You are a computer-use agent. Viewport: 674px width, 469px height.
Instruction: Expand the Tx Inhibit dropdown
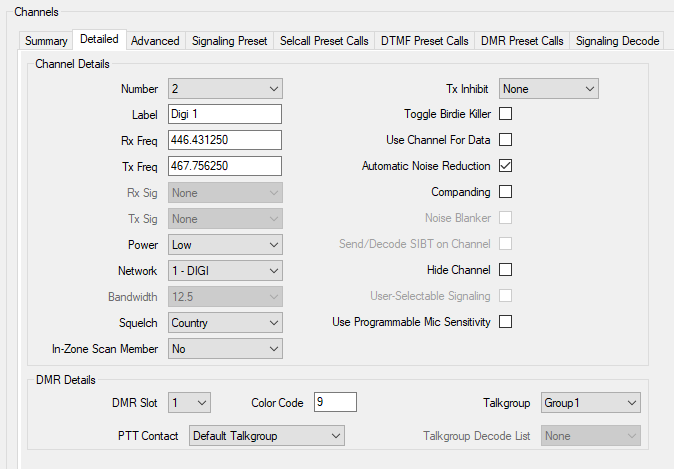coord(548,89)
